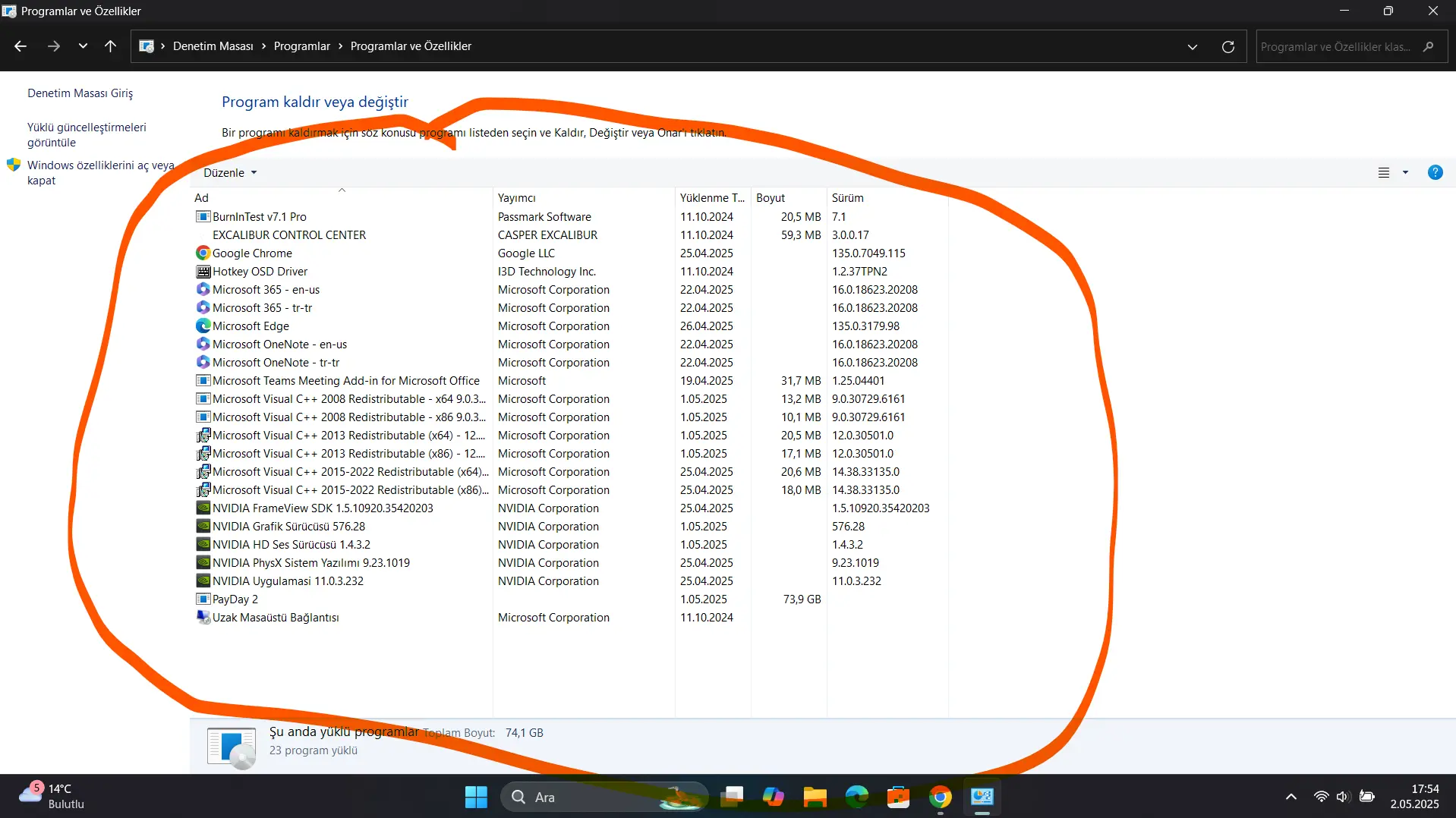Select Visual C++ 2013 (x64) icon

203,436
